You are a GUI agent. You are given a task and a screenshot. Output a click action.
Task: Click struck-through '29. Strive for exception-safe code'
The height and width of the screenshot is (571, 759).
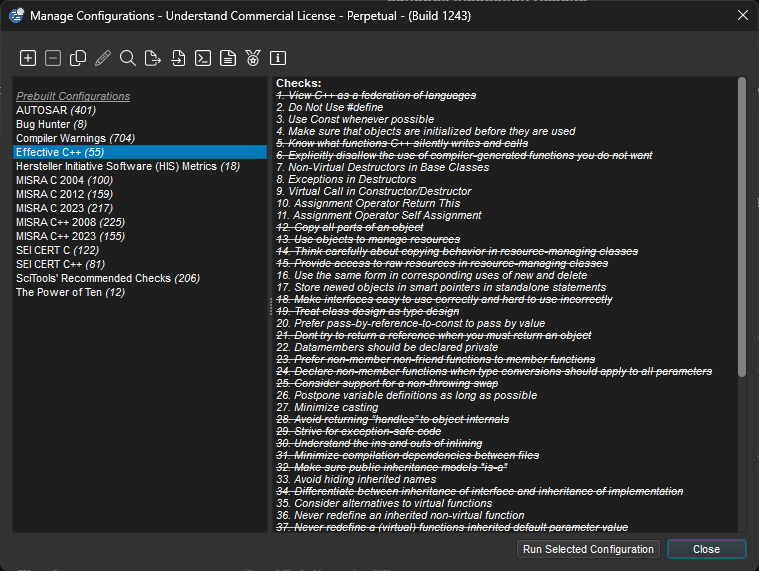coord(358,432)
